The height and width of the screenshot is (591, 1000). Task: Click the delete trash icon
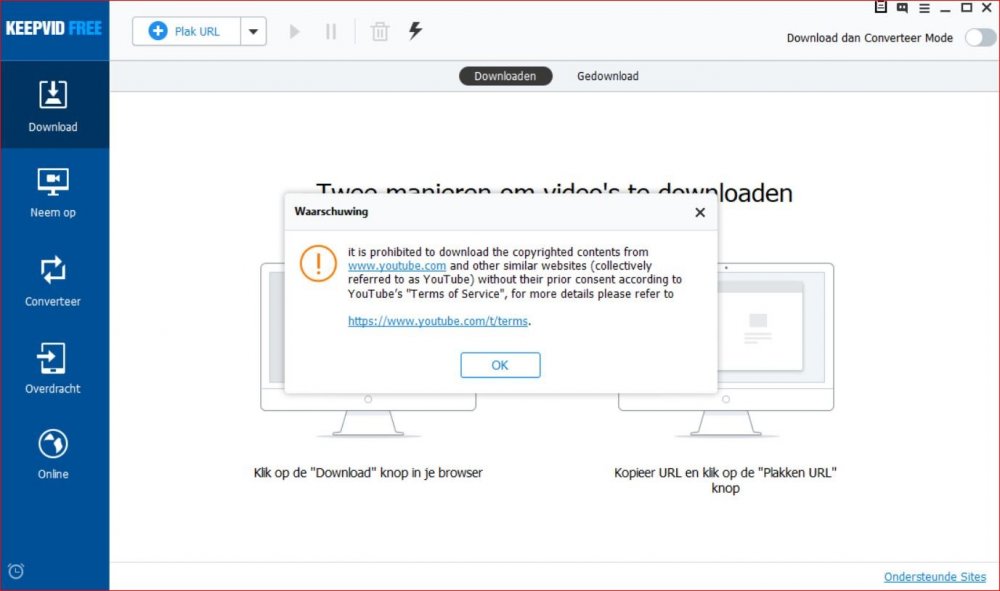[379, 31]
